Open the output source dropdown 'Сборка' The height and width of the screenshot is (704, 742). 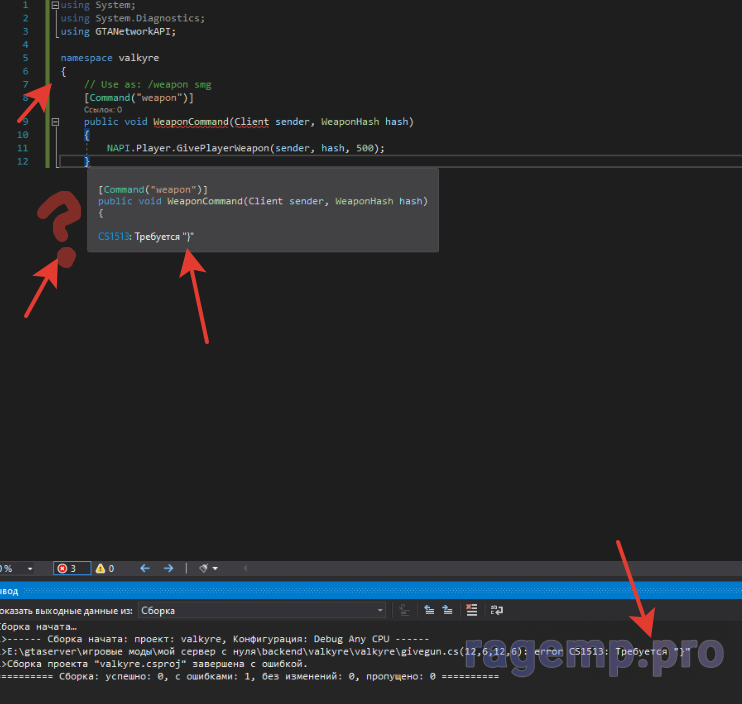click(x=262, y=610)
